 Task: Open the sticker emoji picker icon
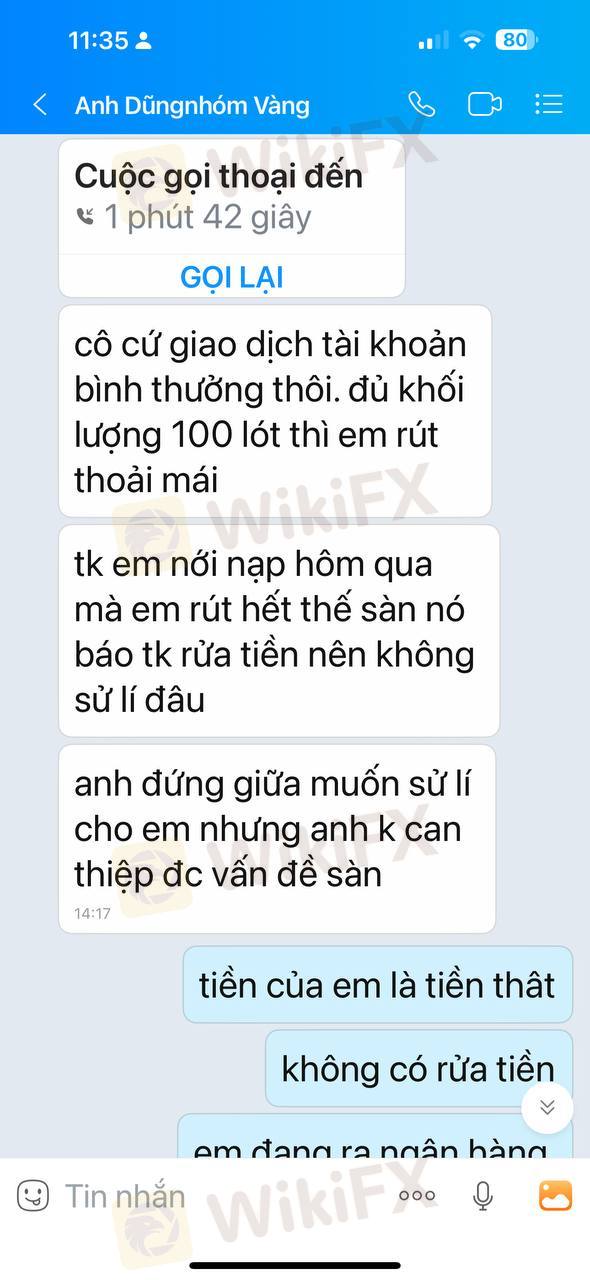click(33, 1195)
